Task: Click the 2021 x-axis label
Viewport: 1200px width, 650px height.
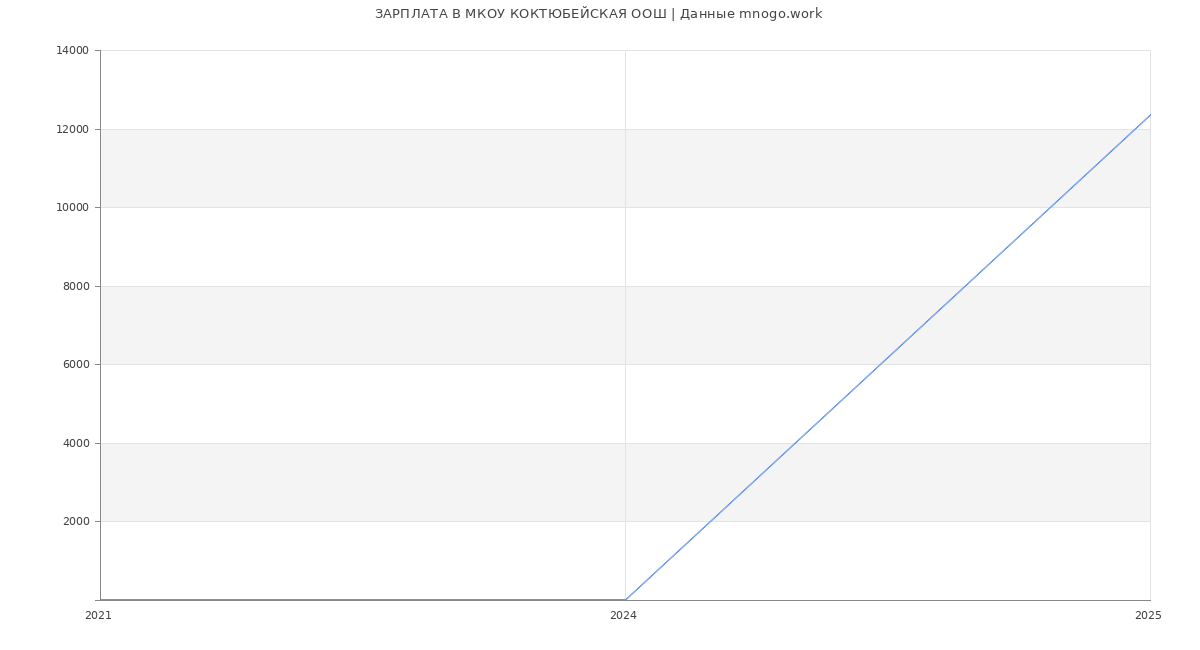Action: tap(98, 616)
